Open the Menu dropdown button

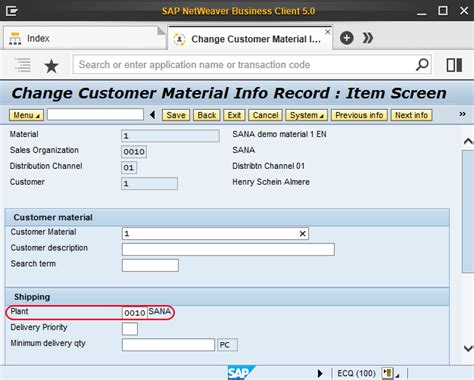[x=26, y=115]
